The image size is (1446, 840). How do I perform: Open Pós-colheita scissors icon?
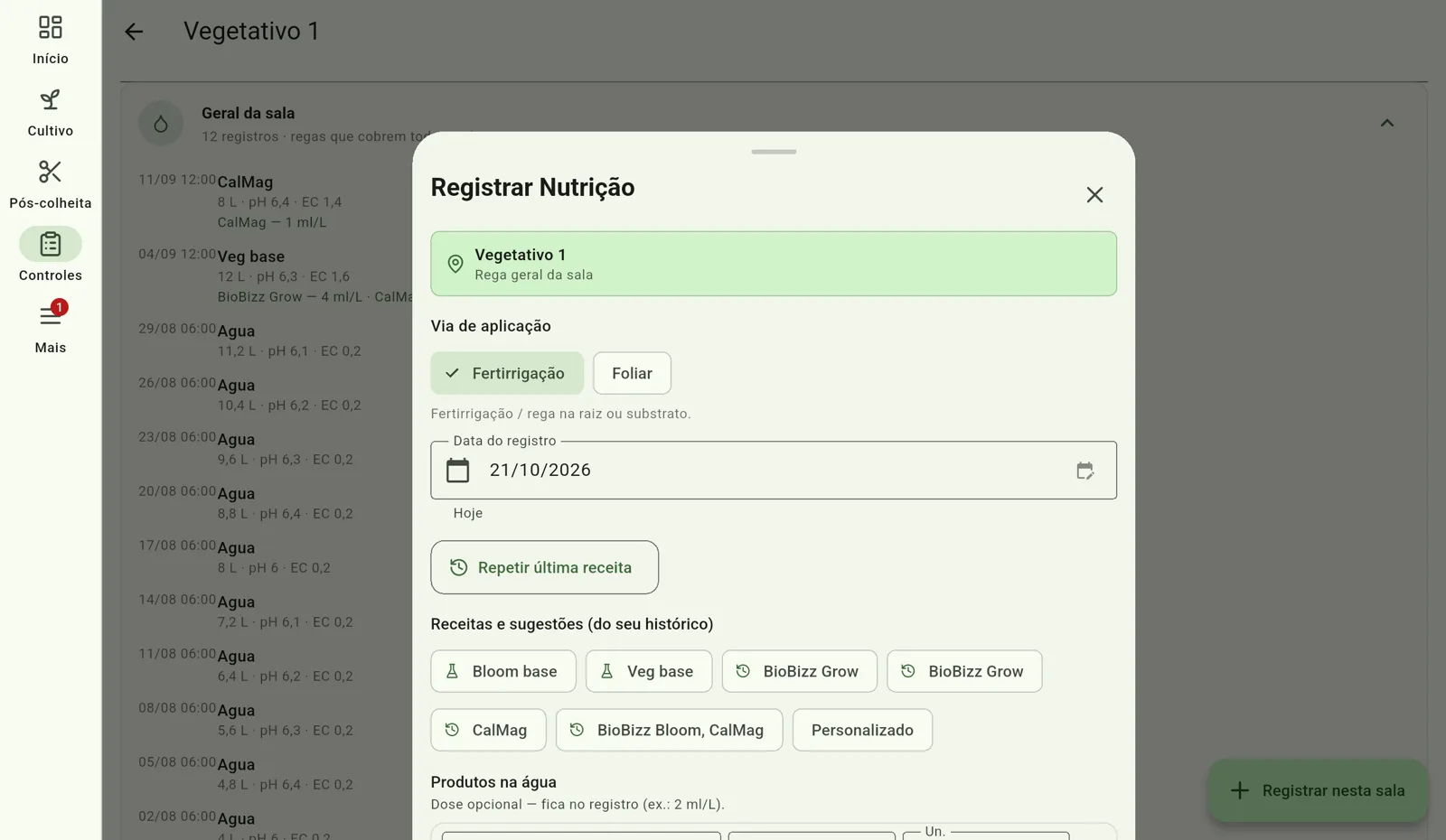click(51, 173)
